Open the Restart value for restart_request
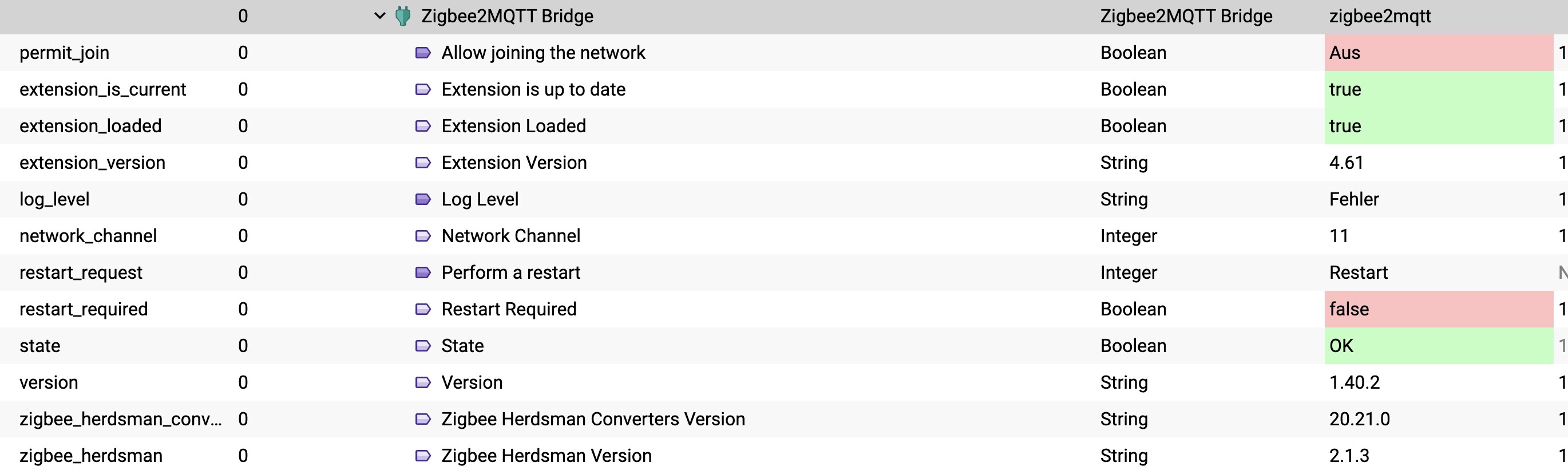This screenshot has height=474, width=1568. (1358, 272)
